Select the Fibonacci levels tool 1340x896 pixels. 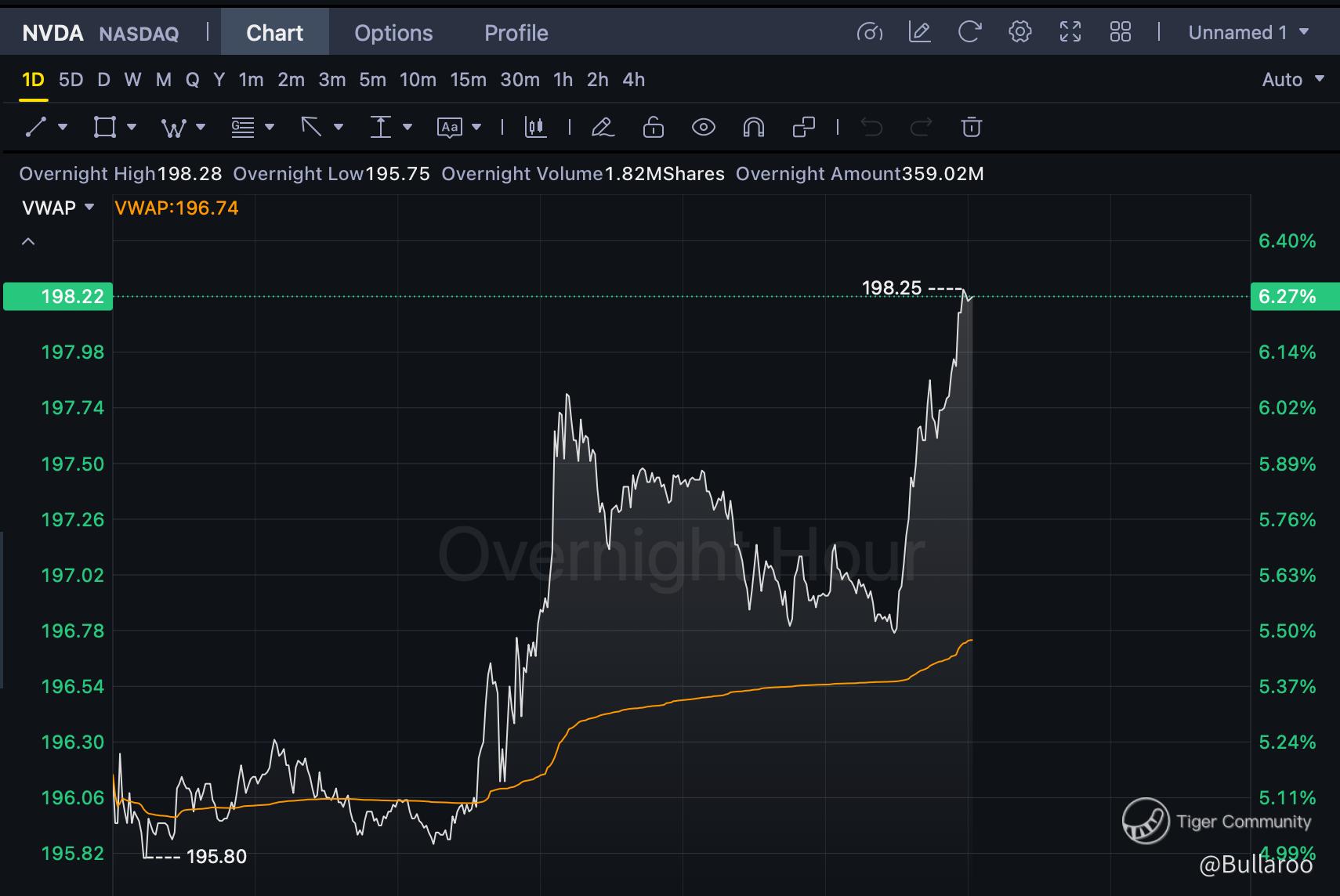tap(242, 127)
